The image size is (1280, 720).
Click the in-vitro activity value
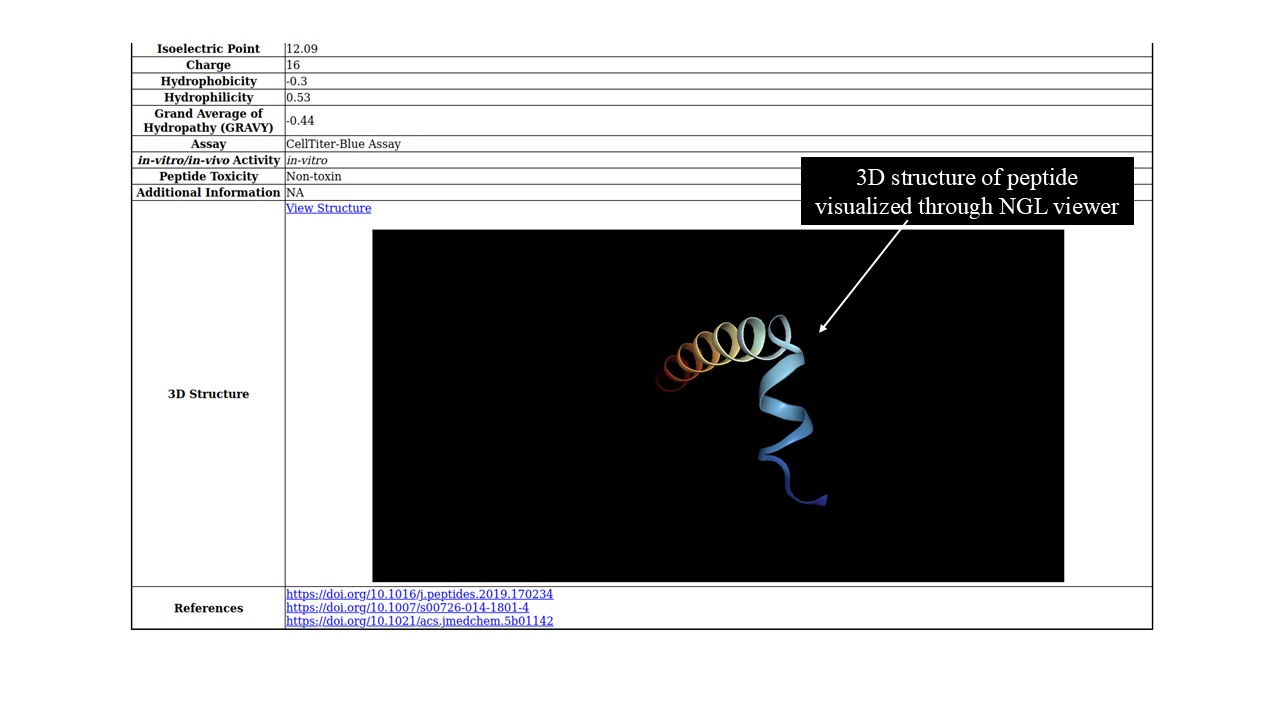coord(306,160)
